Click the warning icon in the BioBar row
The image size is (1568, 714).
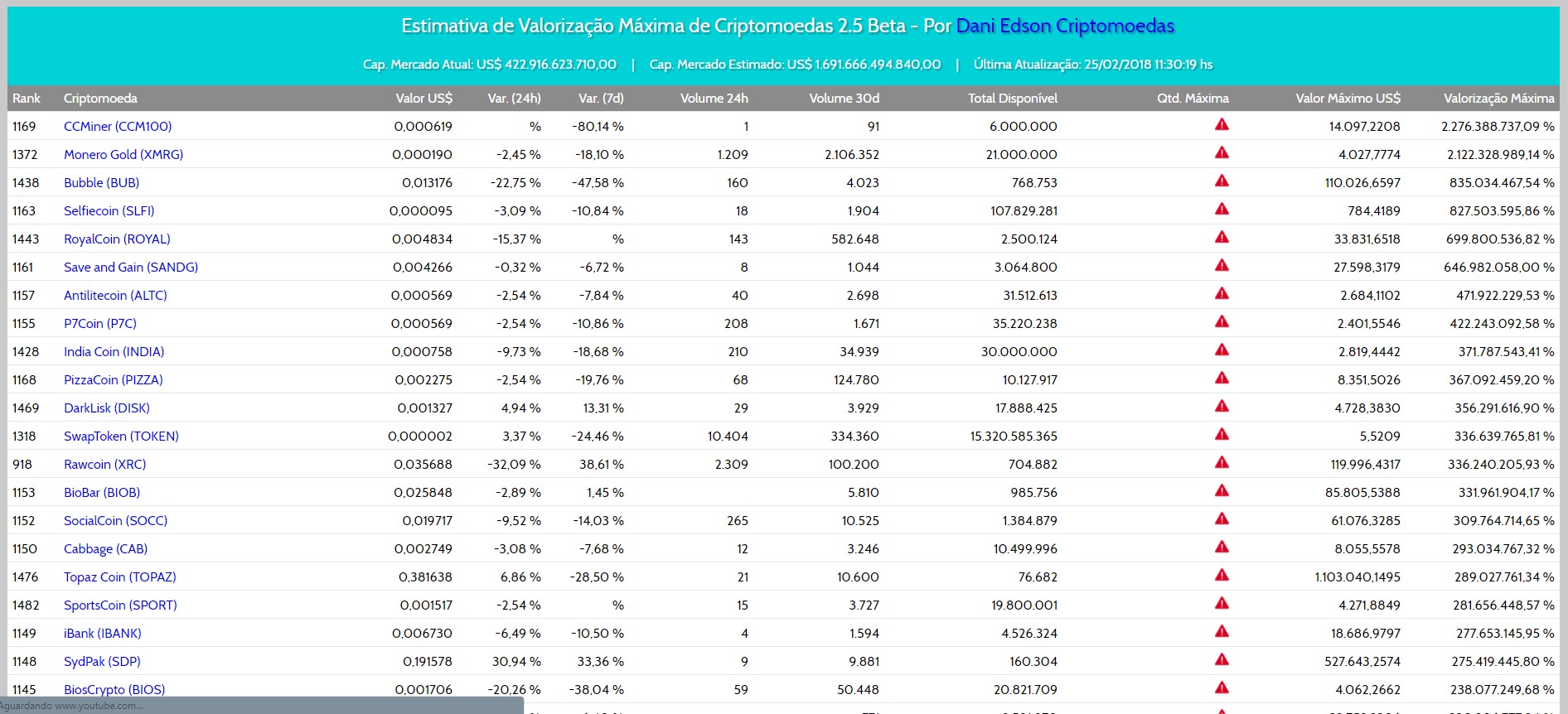click(1222, 491)
